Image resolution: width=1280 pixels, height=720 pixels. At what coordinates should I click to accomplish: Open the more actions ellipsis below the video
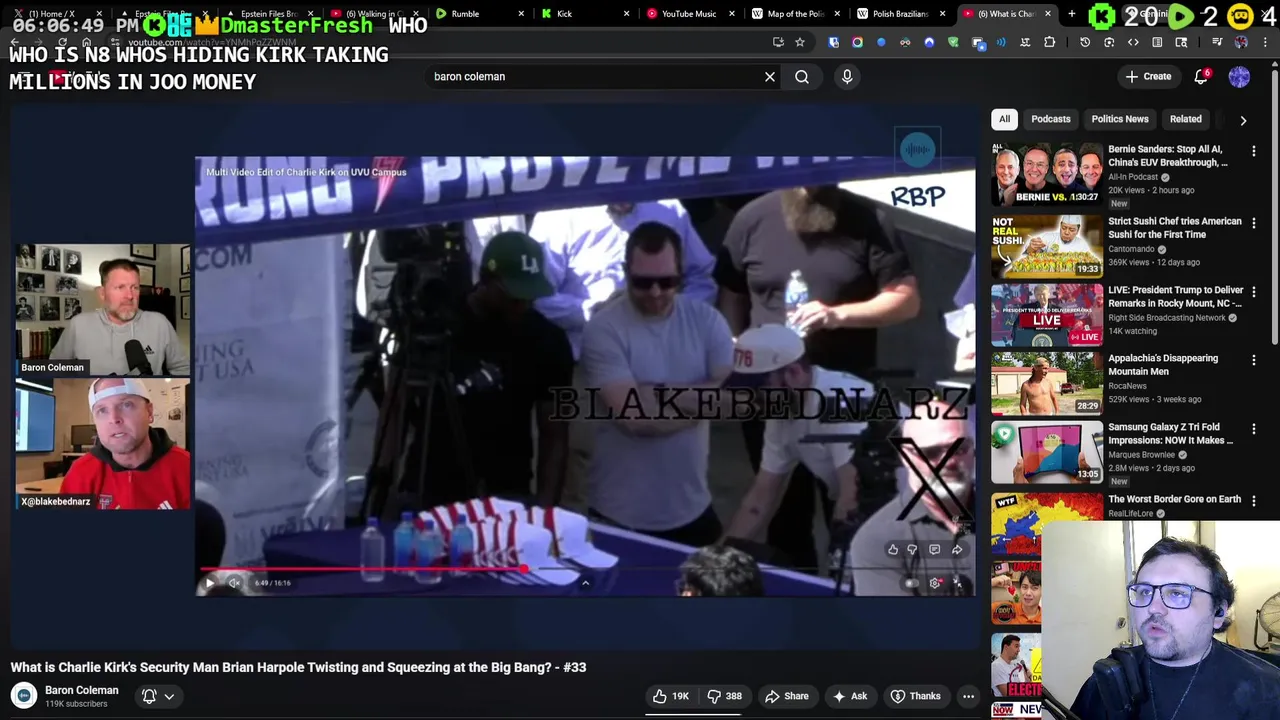click(x=968, y=696)
